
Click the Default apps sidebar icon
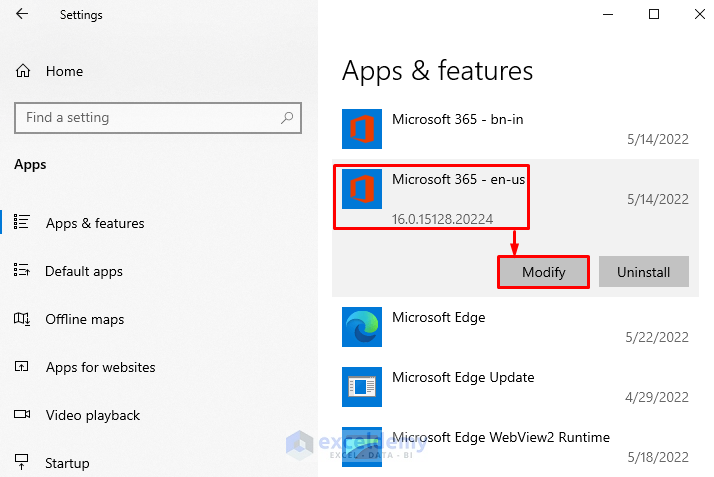click(x=22, y=271)
